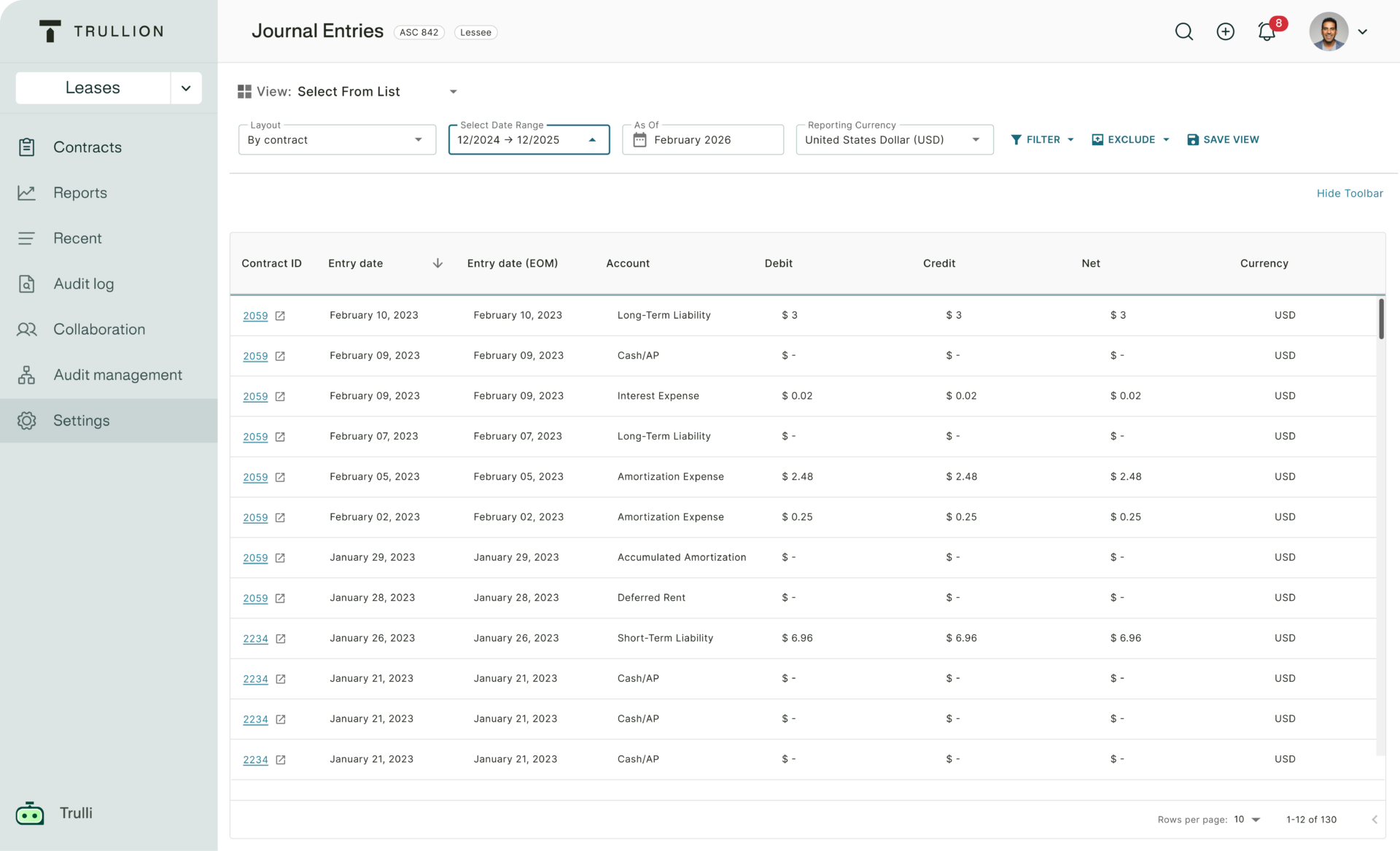Open Audit log from sidebar
The image size is (1400, 851).
(x=83, y=284)
